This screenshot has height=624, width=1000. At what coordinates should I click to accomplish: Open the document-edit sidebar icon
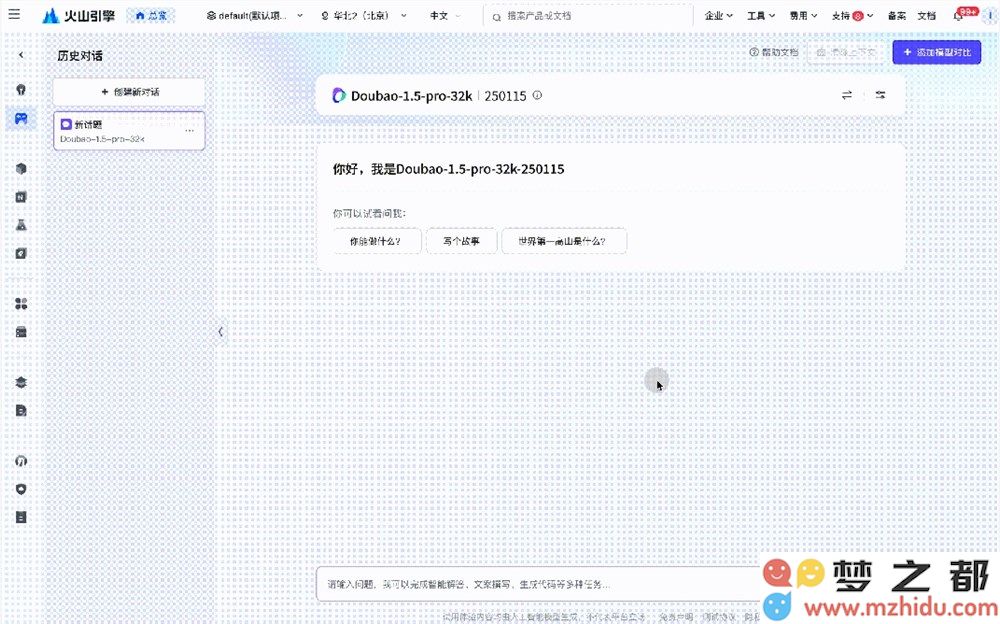coord(21,410)
